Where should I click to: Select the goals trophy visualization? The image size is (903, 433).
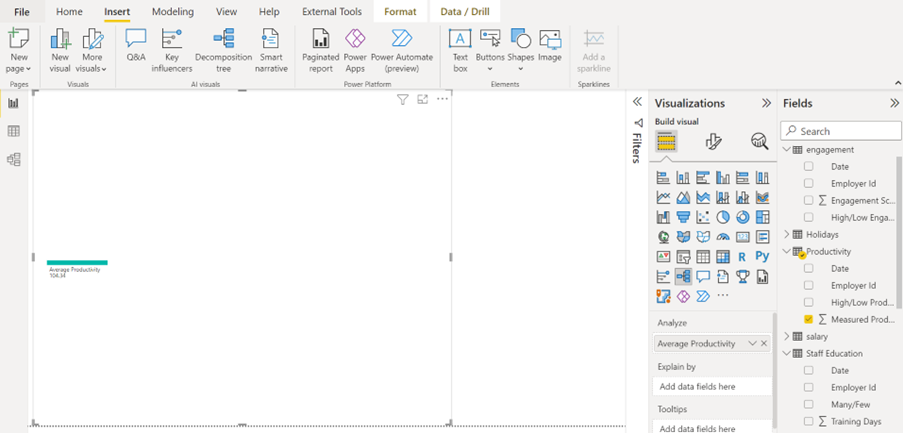click(x=742, y=276)
